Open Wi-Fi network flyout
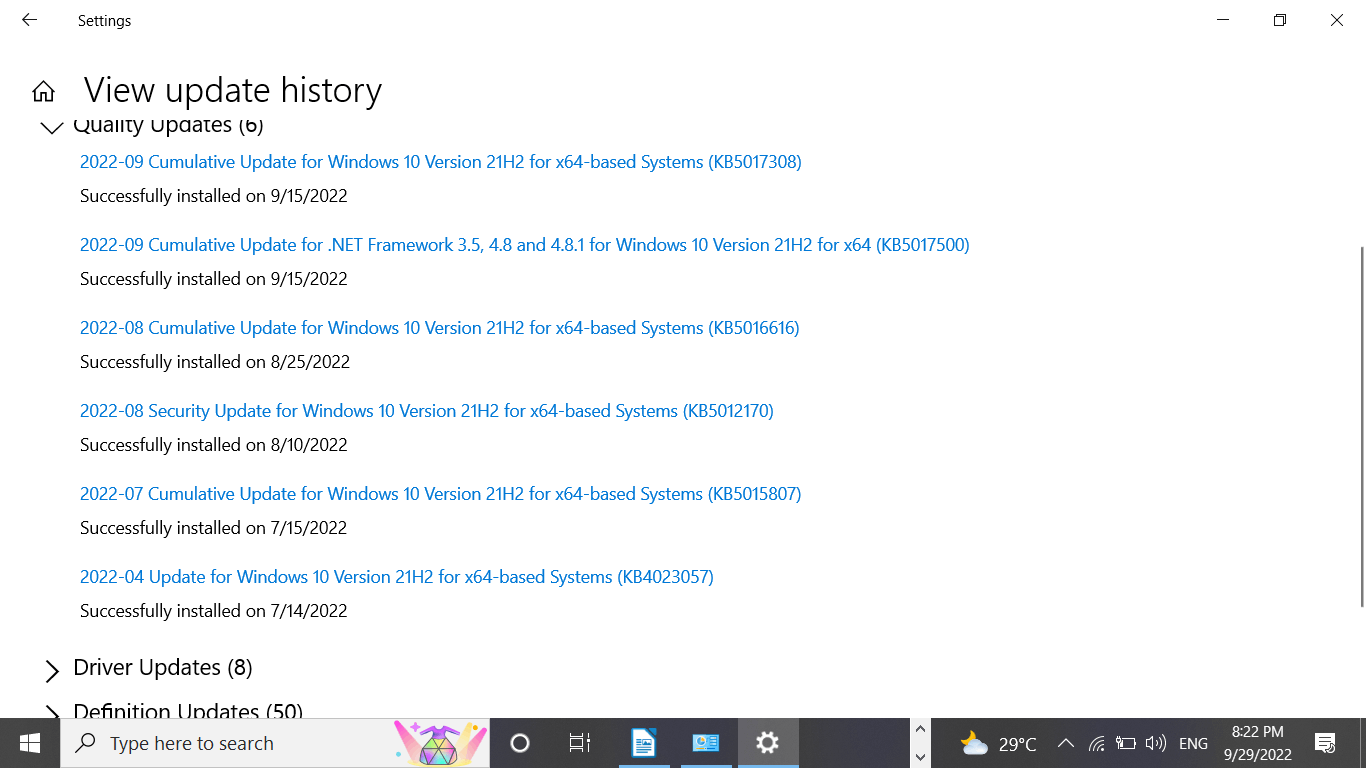Image resolution: width=1366 pixels, height=768 pixels. point(1097,743)
